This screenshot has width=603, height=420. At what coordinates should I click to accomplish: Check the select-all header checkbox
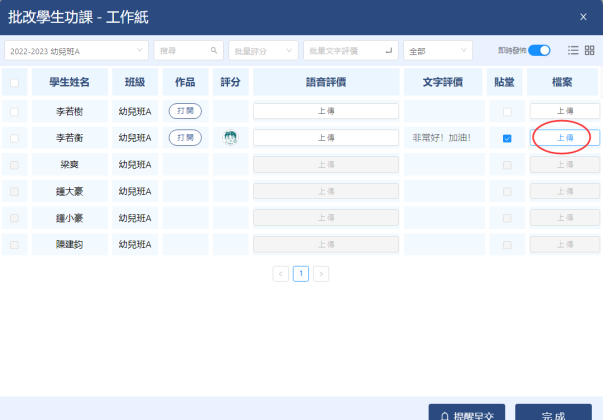[14, 83]
